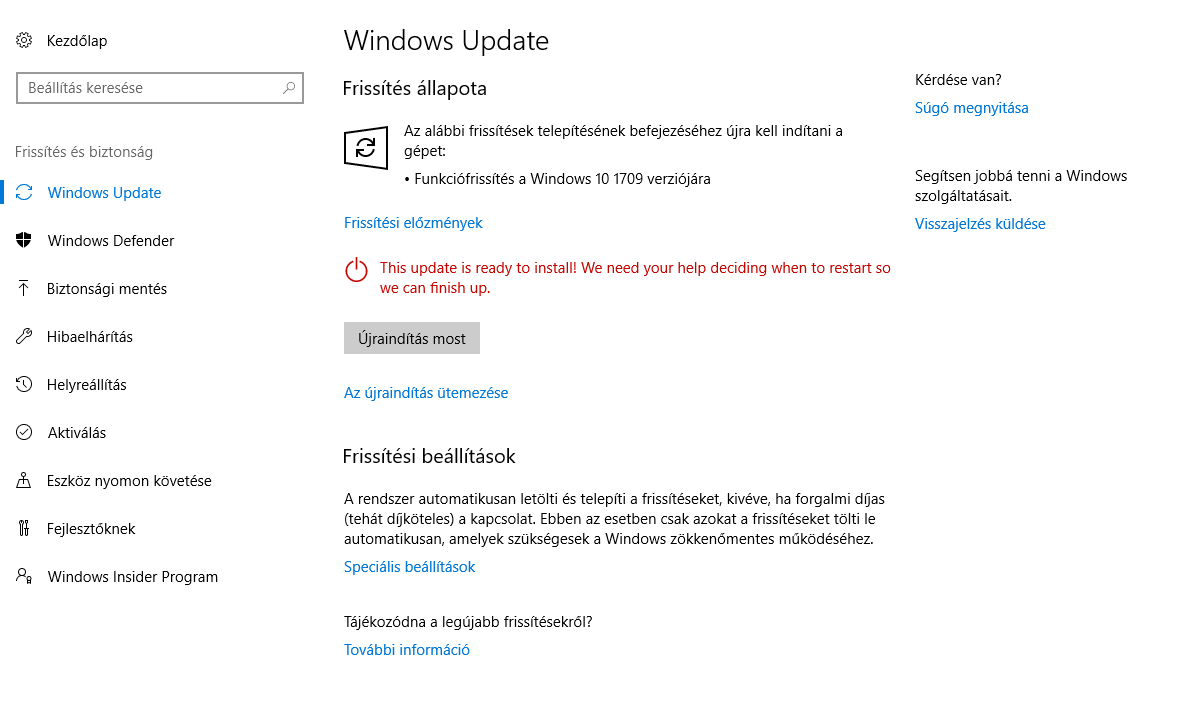Click the Eszköz nyomon követése icon
This screenshot has height=722, width=1179.
24,481
